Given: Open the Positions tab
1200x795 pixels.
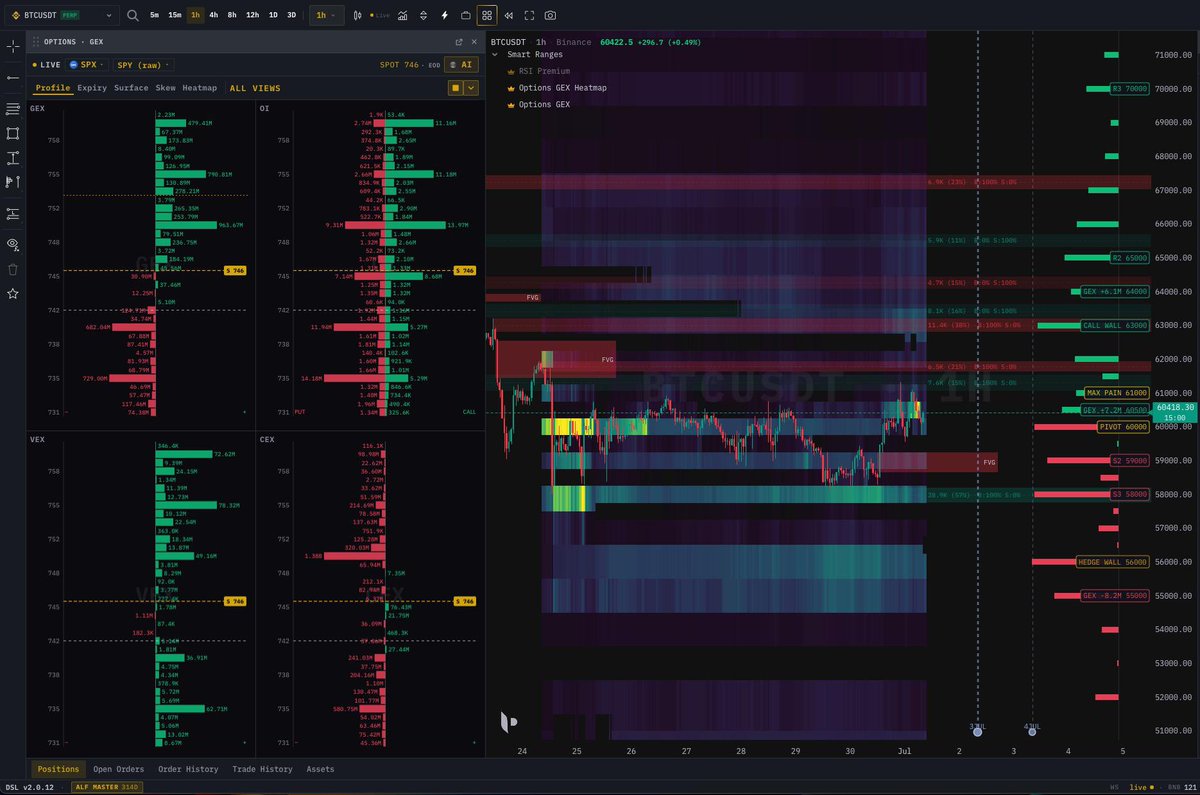Looking at the screenshot, I should 58,769.
